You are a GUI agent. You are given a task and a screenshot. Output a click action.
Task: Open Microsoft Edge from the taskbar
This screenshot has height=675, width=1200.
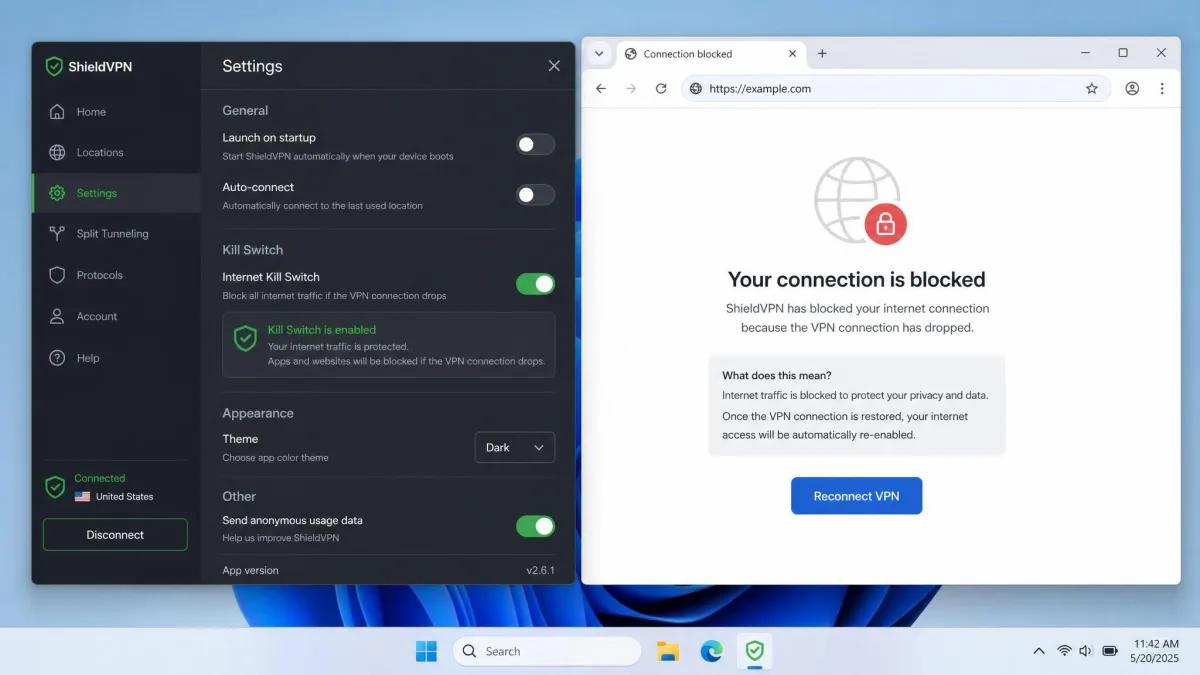click(x=711, y=652)
